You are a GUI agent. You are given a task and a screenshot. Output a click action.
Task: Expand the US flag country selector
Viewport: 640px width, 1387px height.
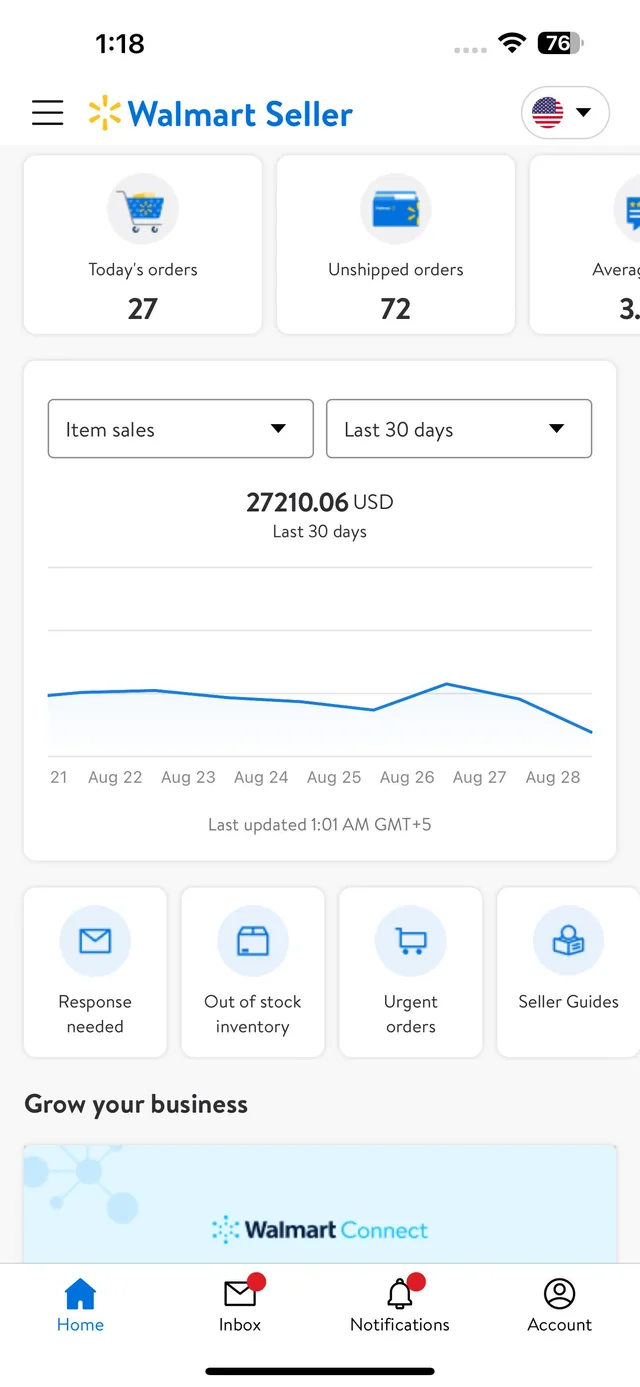(565, 113)
